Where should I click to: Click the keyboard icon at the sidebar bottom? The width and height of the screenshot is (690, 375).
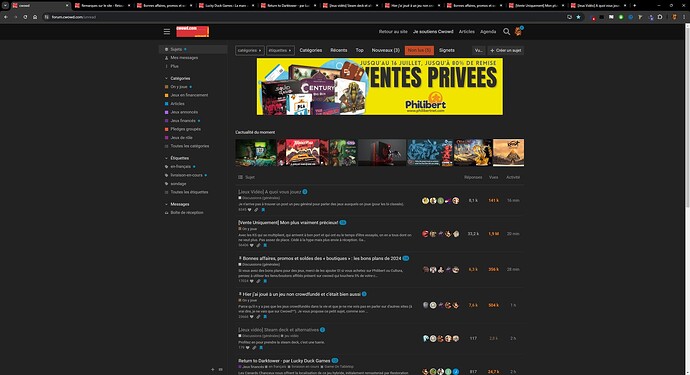pos(220,370)
